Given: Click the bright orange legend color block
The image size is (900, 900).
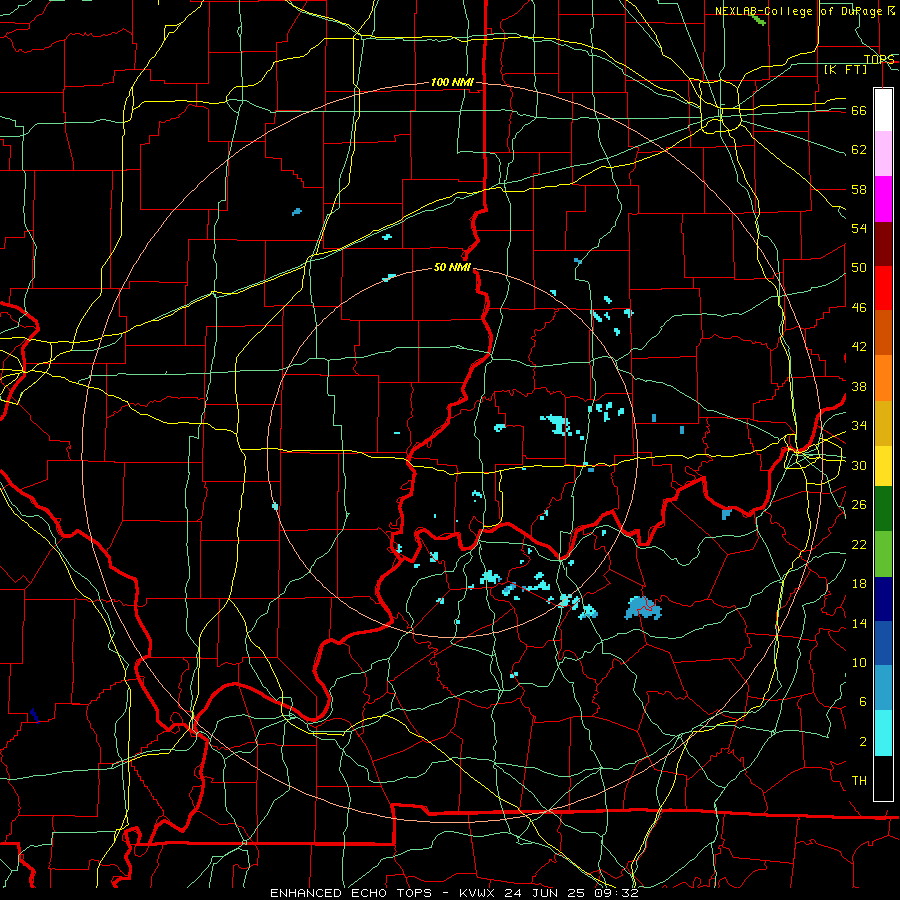Looking at the screenshot, I should point(883,378).
